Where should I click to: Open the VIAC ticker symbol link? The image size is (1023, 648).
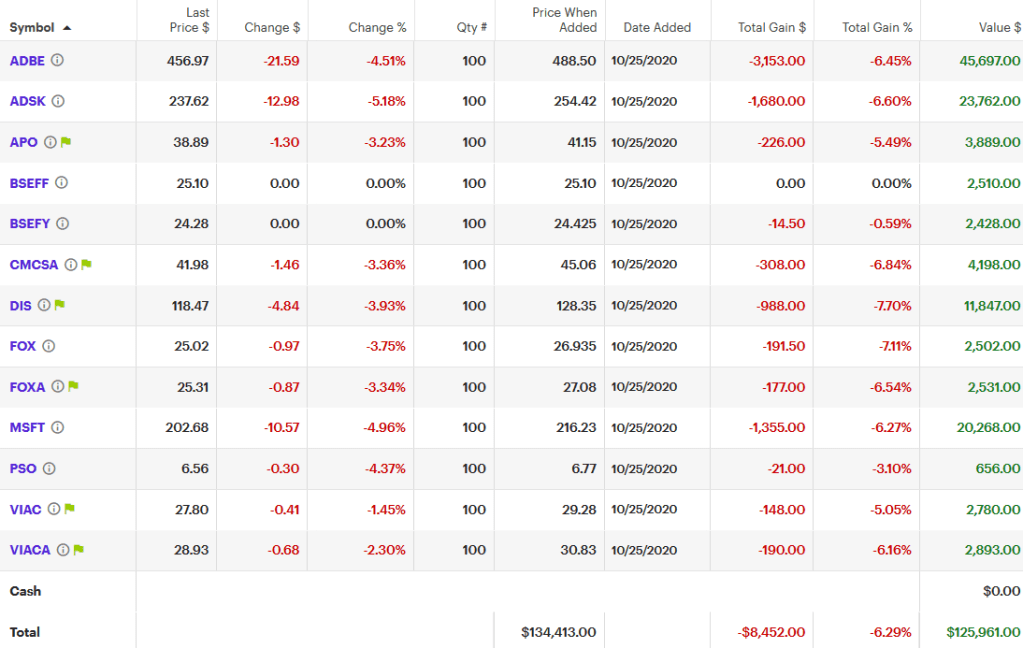pos(25,509)
